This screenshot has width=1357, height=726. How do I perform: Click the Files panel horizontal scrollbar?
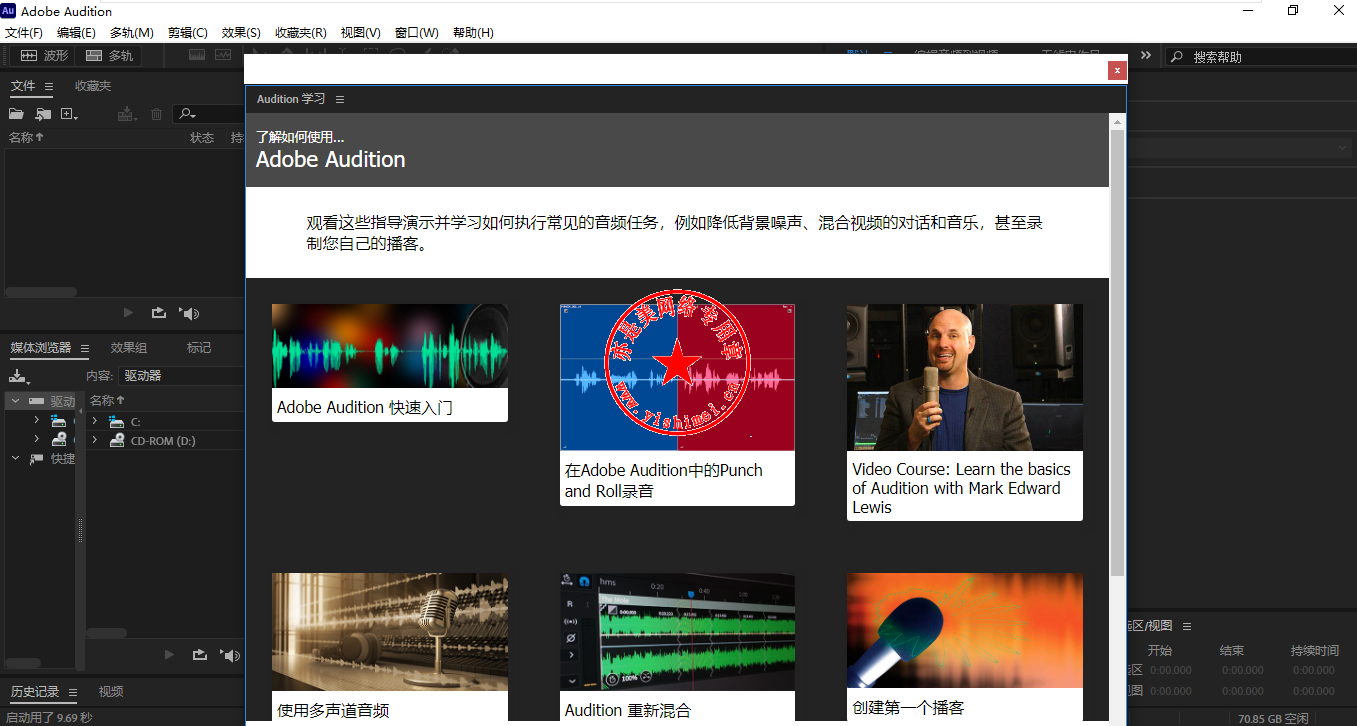(40, 292)
